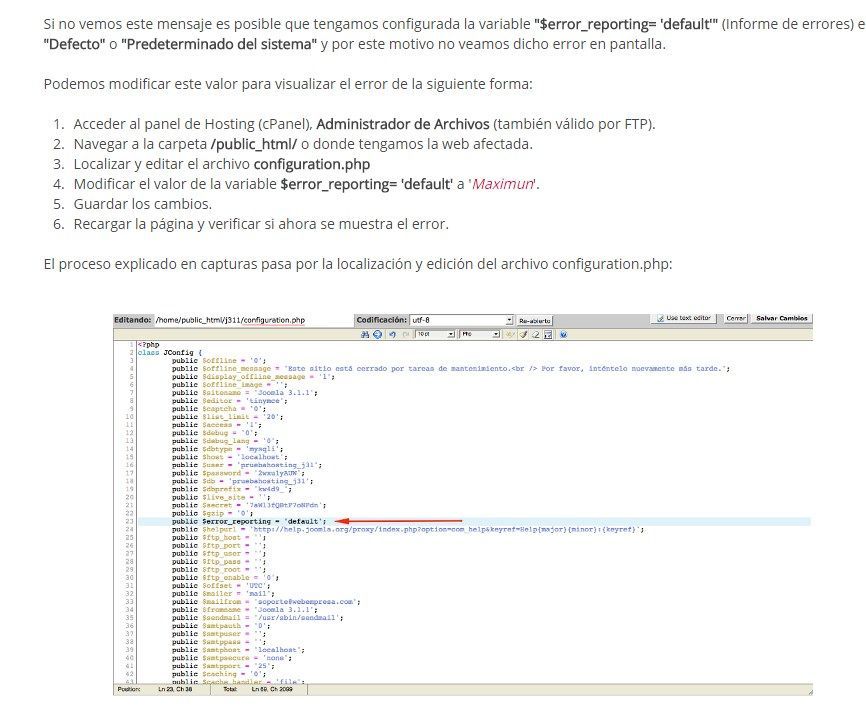The image size is (866, 725).
Task: Click the $editor = 'tinymce' code line
Action: tap(229, 401)
